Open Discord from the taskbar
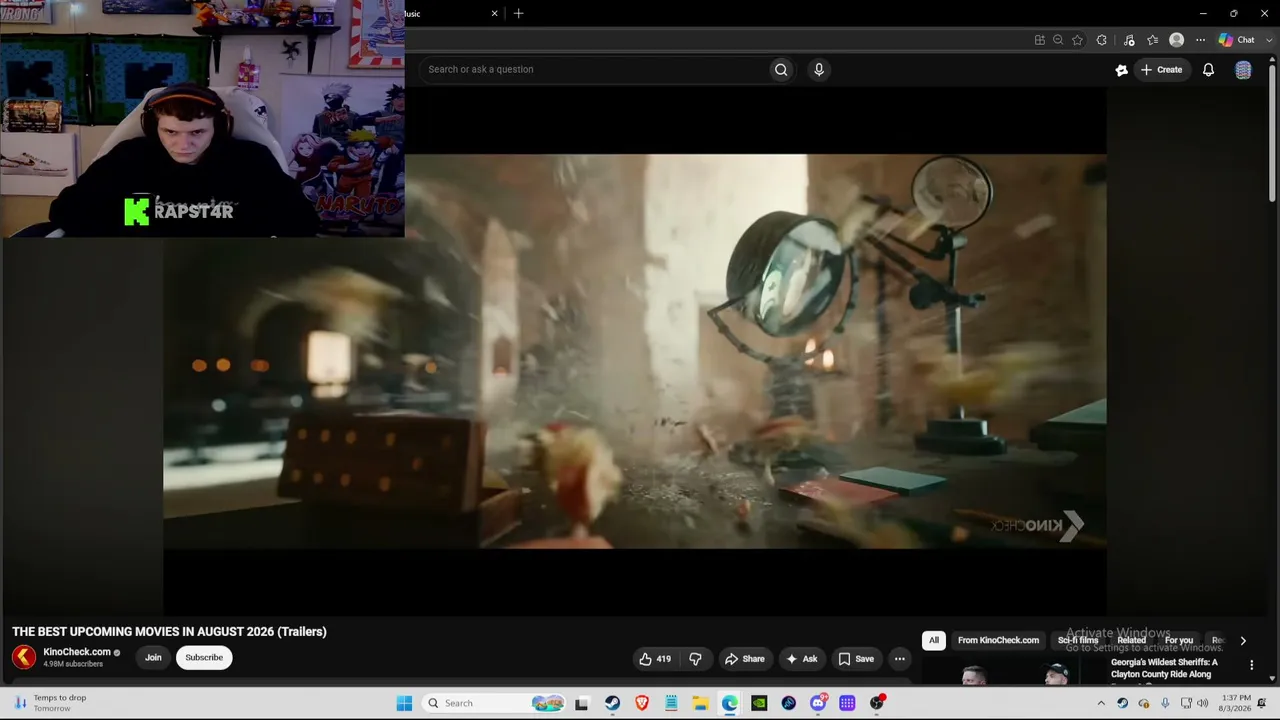 tap(818, 703)
